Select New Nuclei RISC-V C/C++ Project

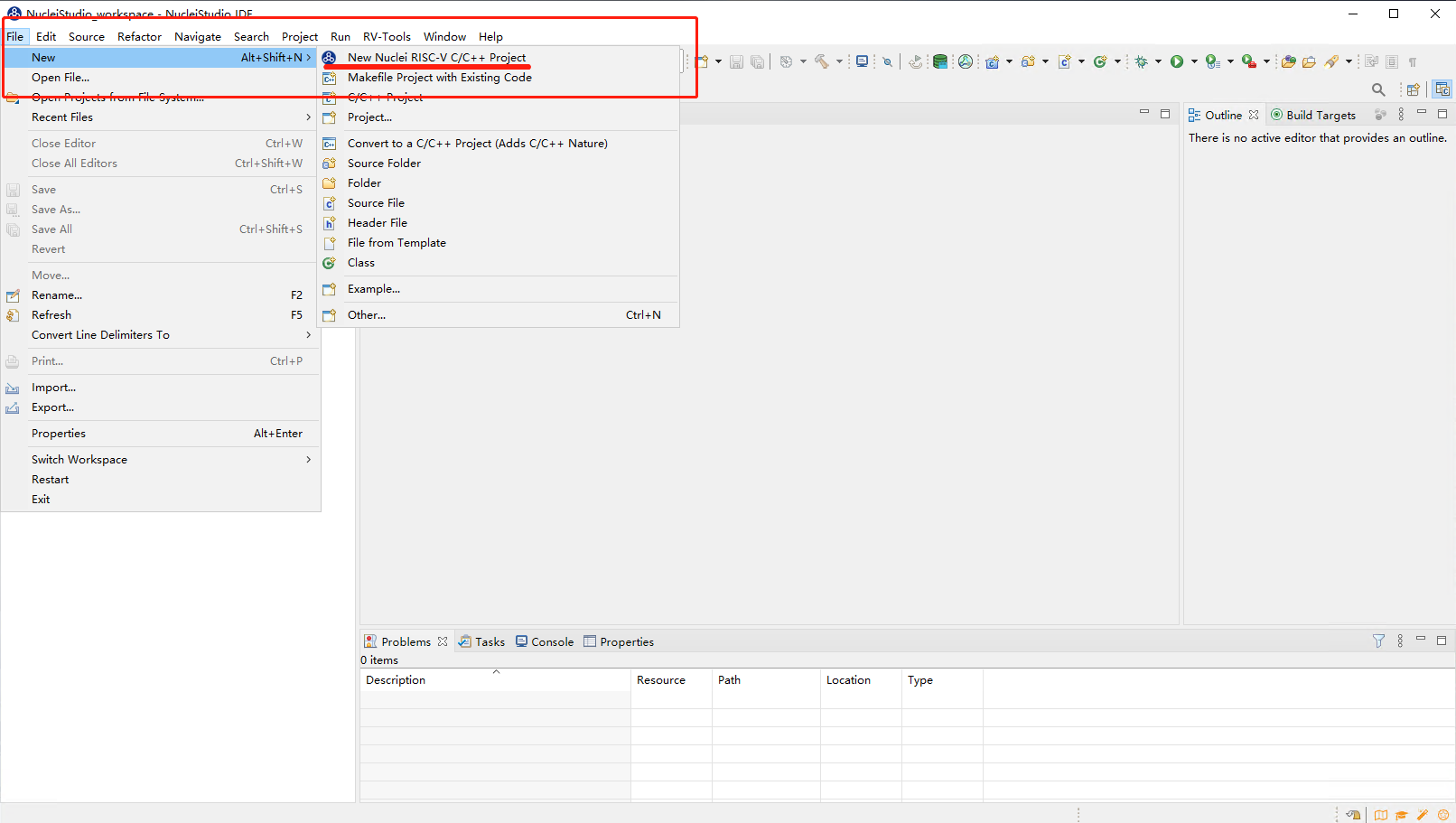[498, 57]
